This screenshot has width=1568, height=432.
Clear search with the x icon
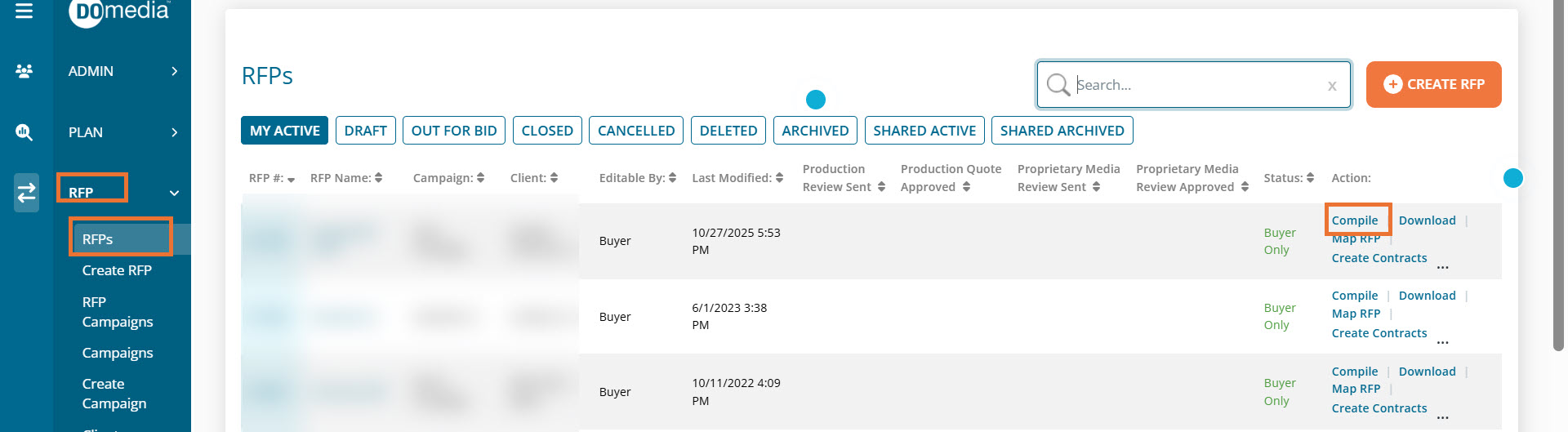click(x=1332, y=86)
